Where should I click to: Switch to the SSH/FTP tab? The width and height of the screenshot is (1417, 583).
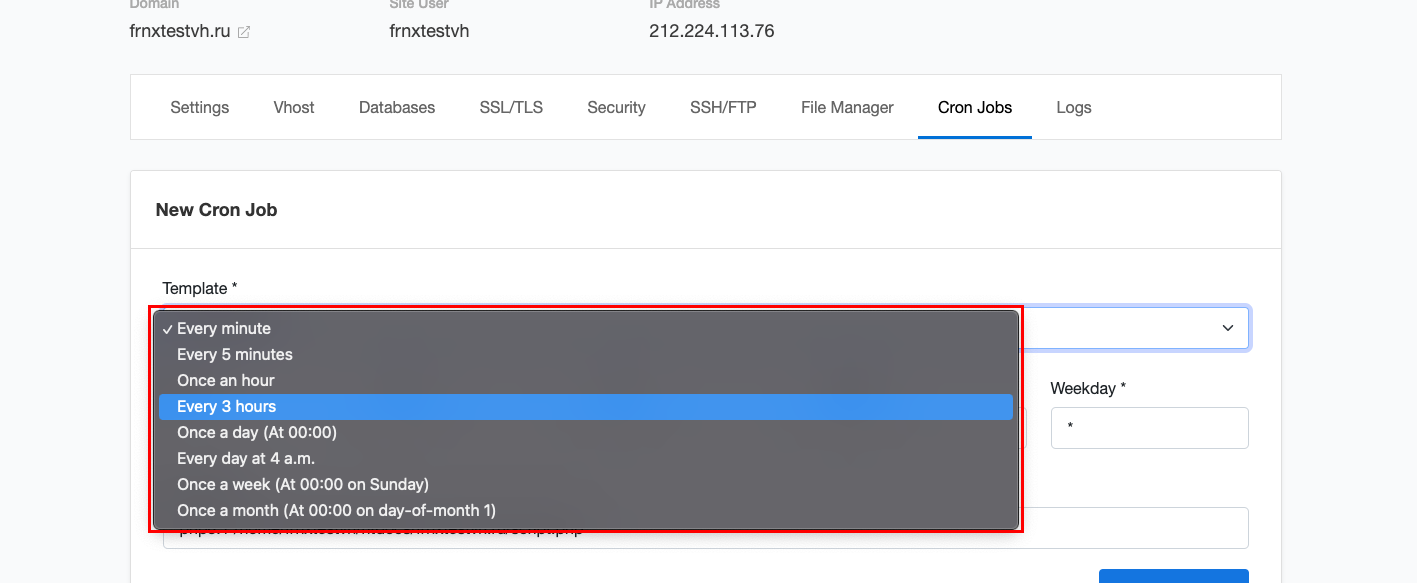click(723, 107)
